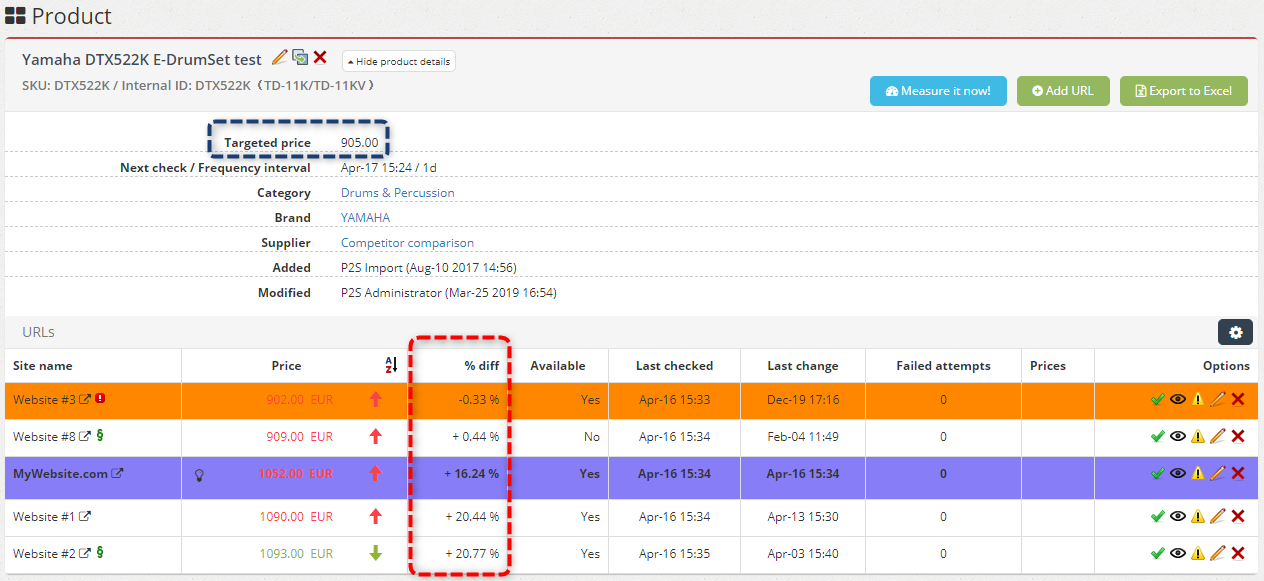Sort URLs using the A-Z sort icon
The image size is (1264, 581).
click(391, 366)
